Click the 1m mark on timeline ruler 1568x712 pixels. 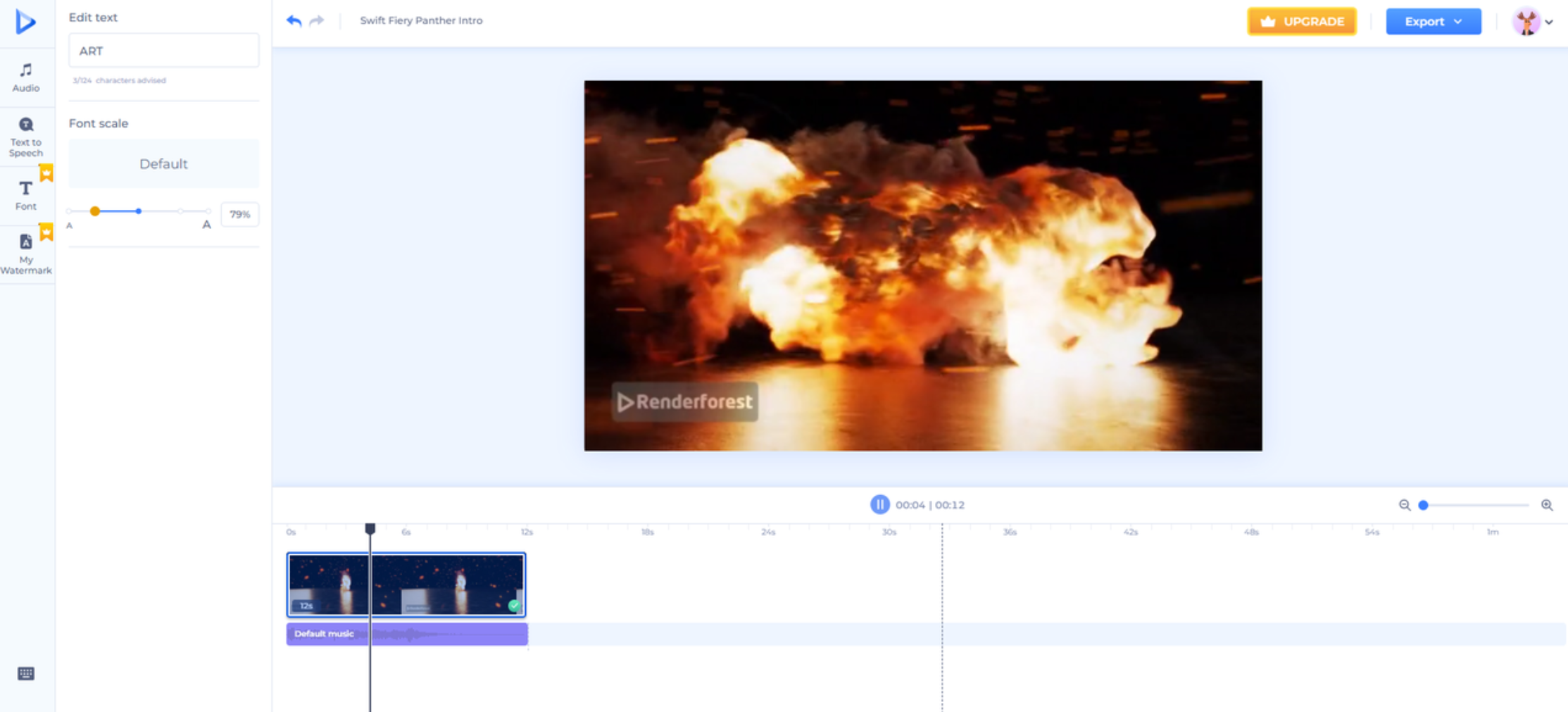(x=1493, y=532)
